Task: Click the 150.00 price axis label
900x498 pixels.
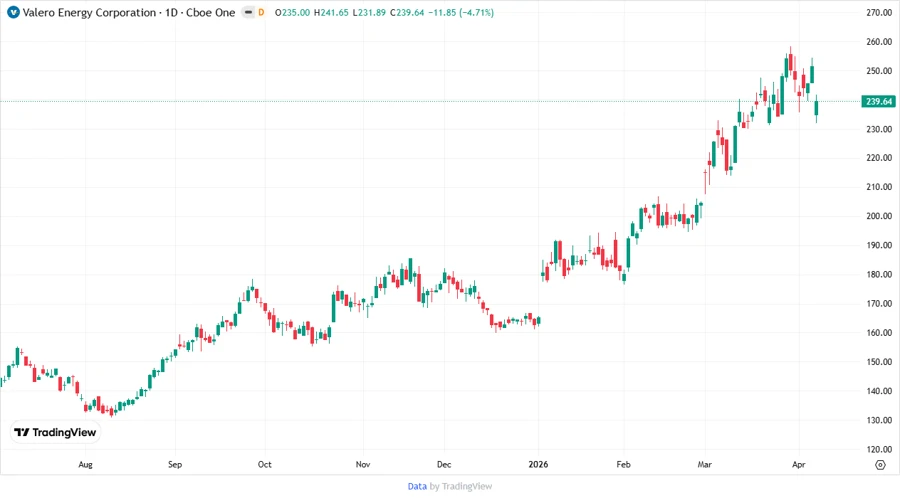Action: point(879,362)
